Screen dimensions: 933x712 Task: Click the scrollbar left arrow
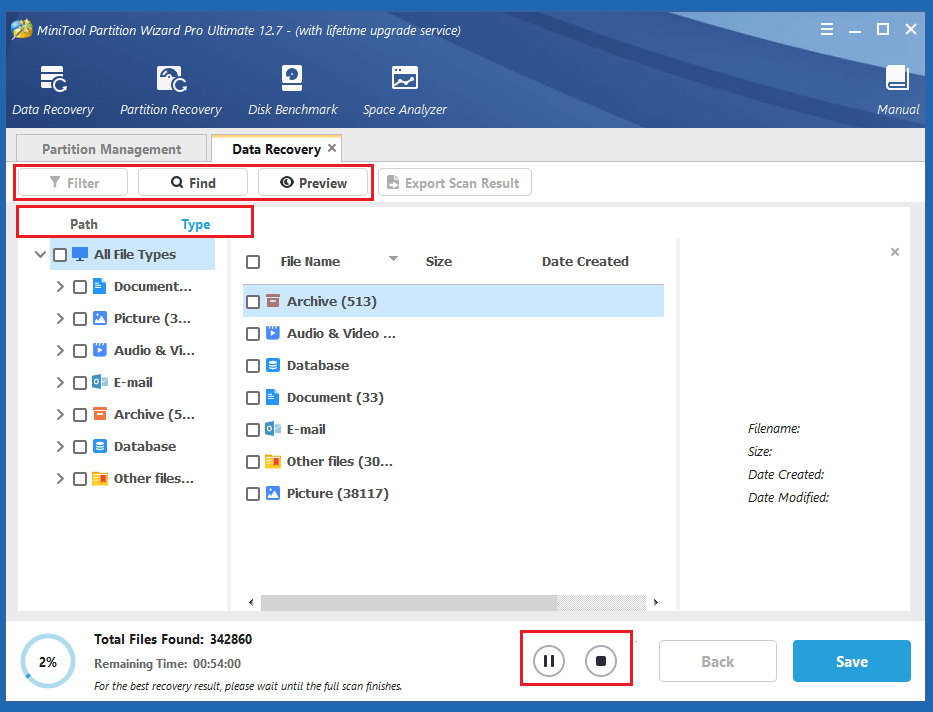(x=251, y=602)
